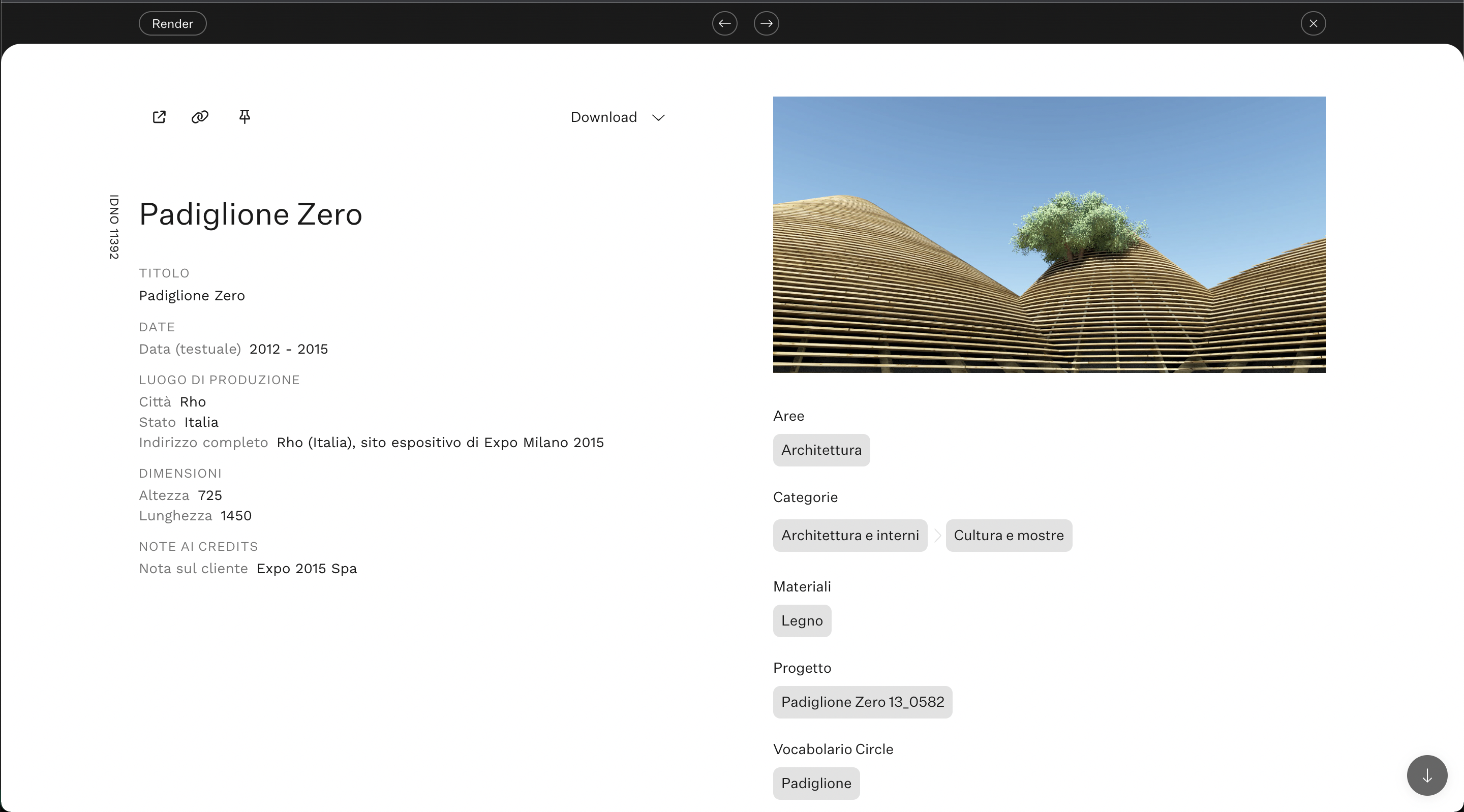Open Cultura e mostre category
The image size is (1464, 812).
coord(1008,535)
